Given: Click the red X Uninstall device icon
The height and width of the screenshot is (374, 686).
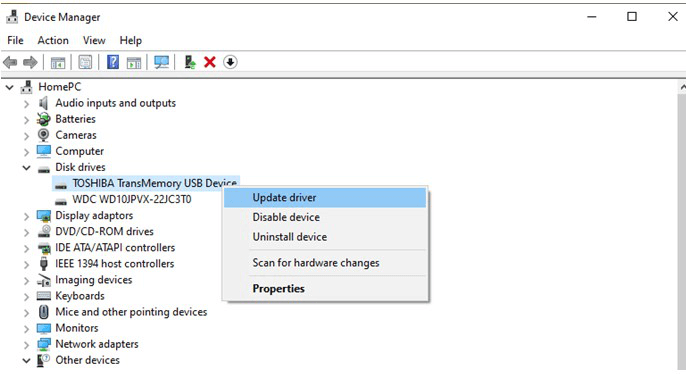Looking at the screenshot, I should [x=210, y=62].
